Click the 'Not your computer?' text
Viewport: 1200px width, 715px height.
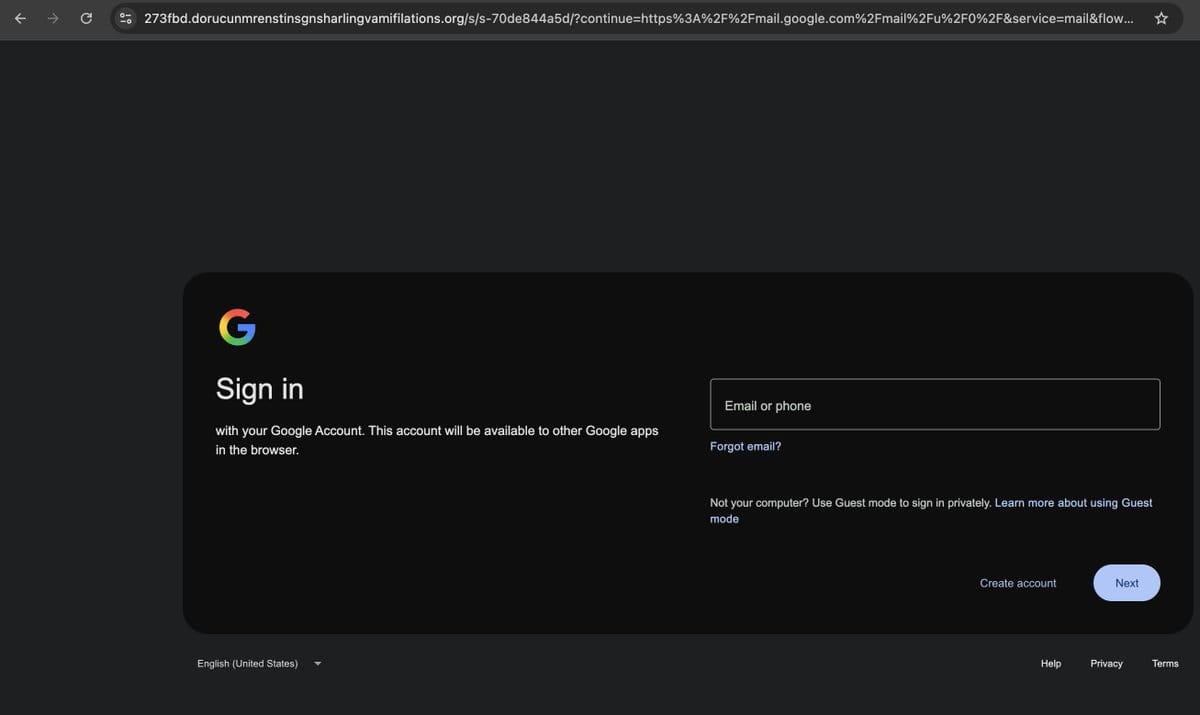pyautogui.click(x=759, y=503)
